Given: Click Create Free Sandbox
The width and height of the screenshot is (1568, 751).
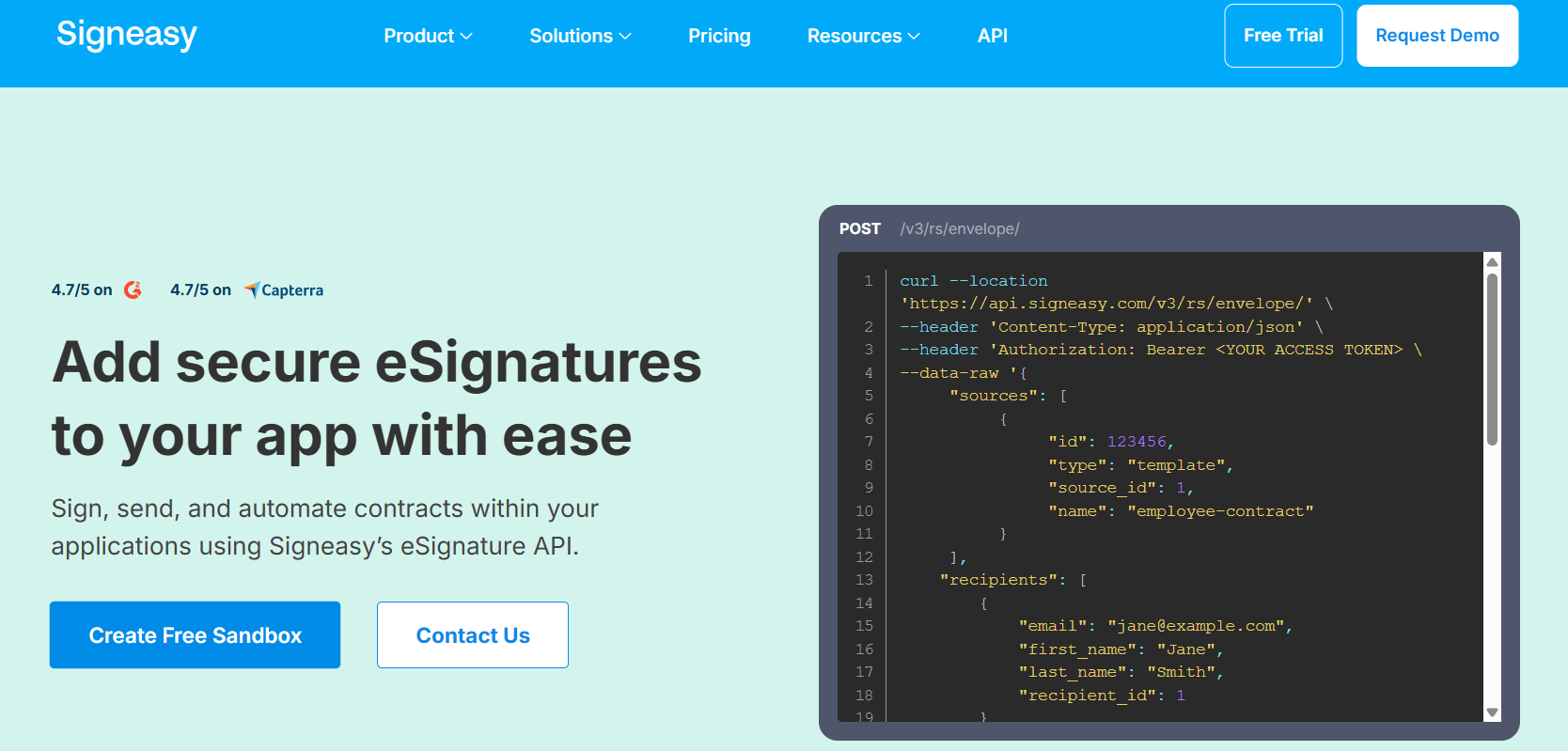Looking at the screenshot, I should tap(196, 635).
